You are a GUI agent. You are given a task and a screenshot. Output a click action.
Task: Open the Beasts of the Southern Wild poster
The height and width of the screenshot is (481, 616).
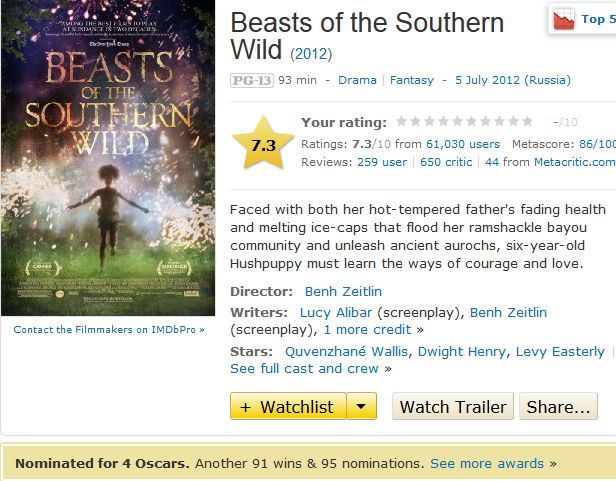coord(108,158)
